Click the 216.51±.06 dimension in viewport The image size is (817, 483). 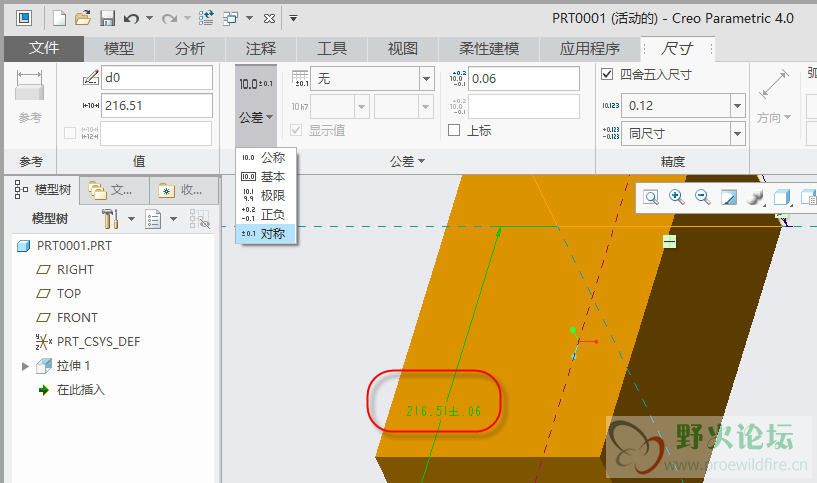coord(443,411)
